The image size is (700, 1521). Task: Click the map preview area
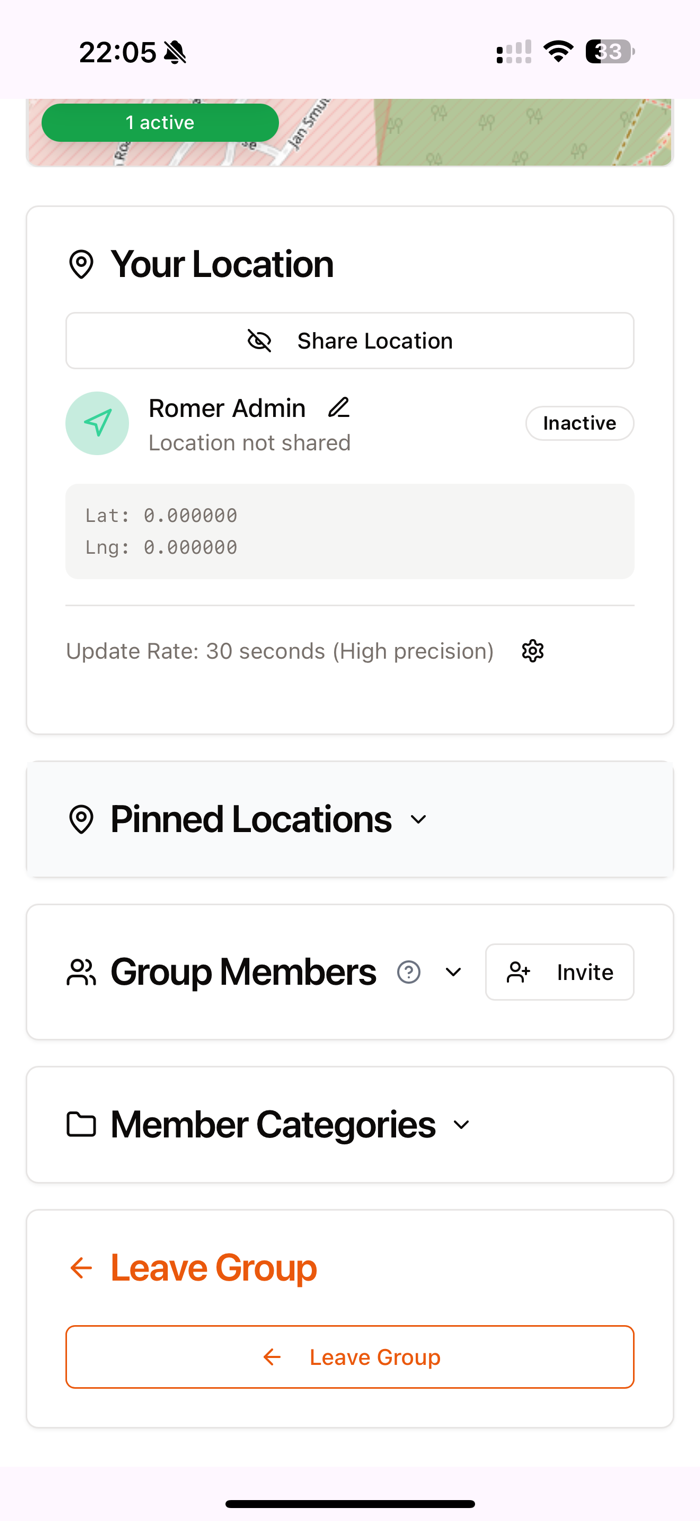500,132
